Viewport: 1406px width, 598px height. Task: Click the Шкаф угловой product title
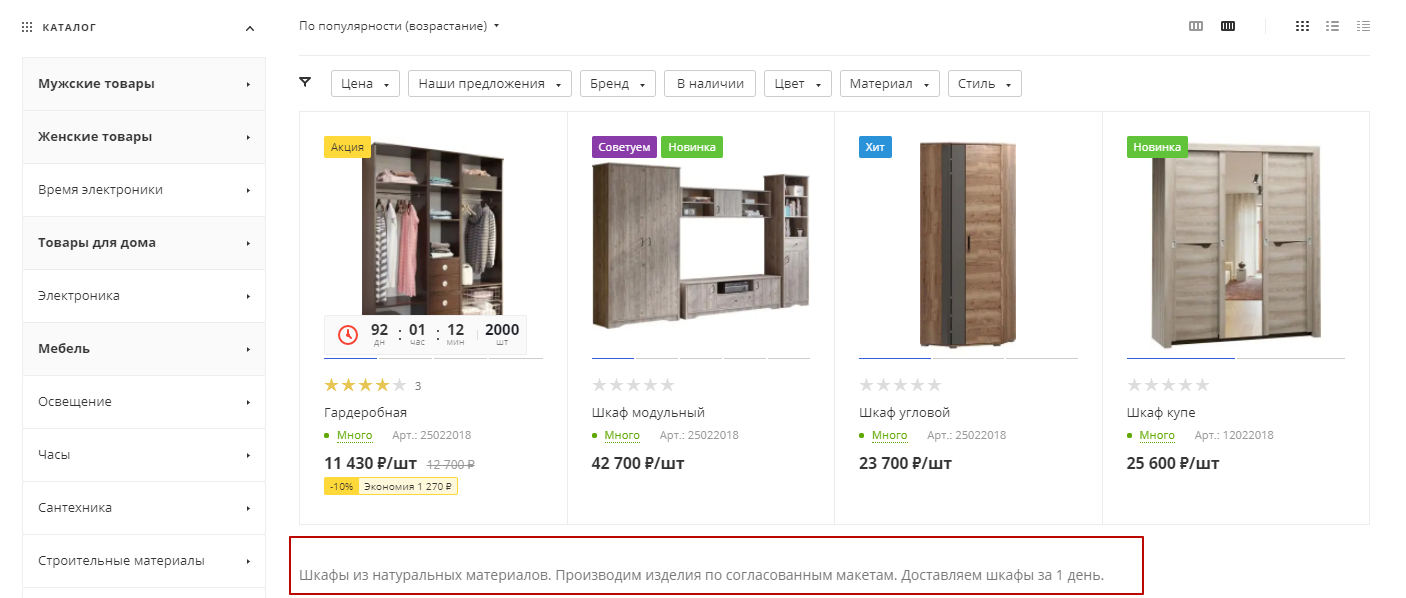(x=904, y=412)
